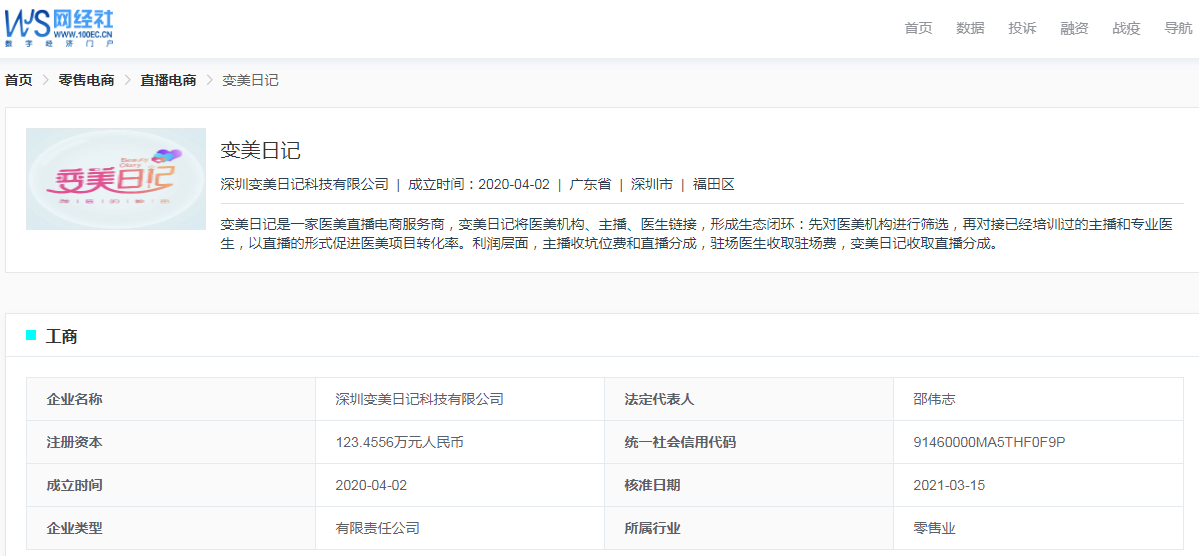The height and width of the screenshot is (556, 1199).
Task: Go to 零售电商 in the breadcrumb
Action: (86, 80)
